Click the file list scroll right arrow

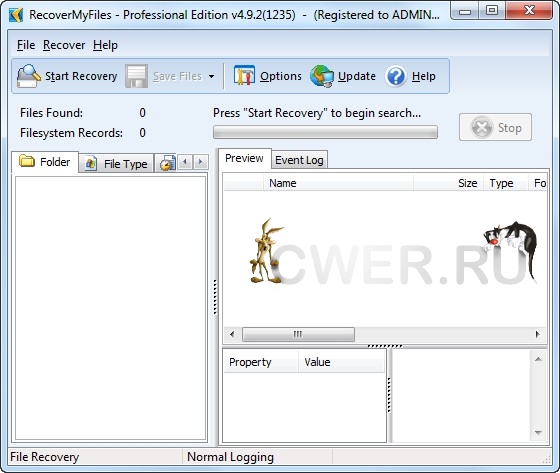(538, 334)
